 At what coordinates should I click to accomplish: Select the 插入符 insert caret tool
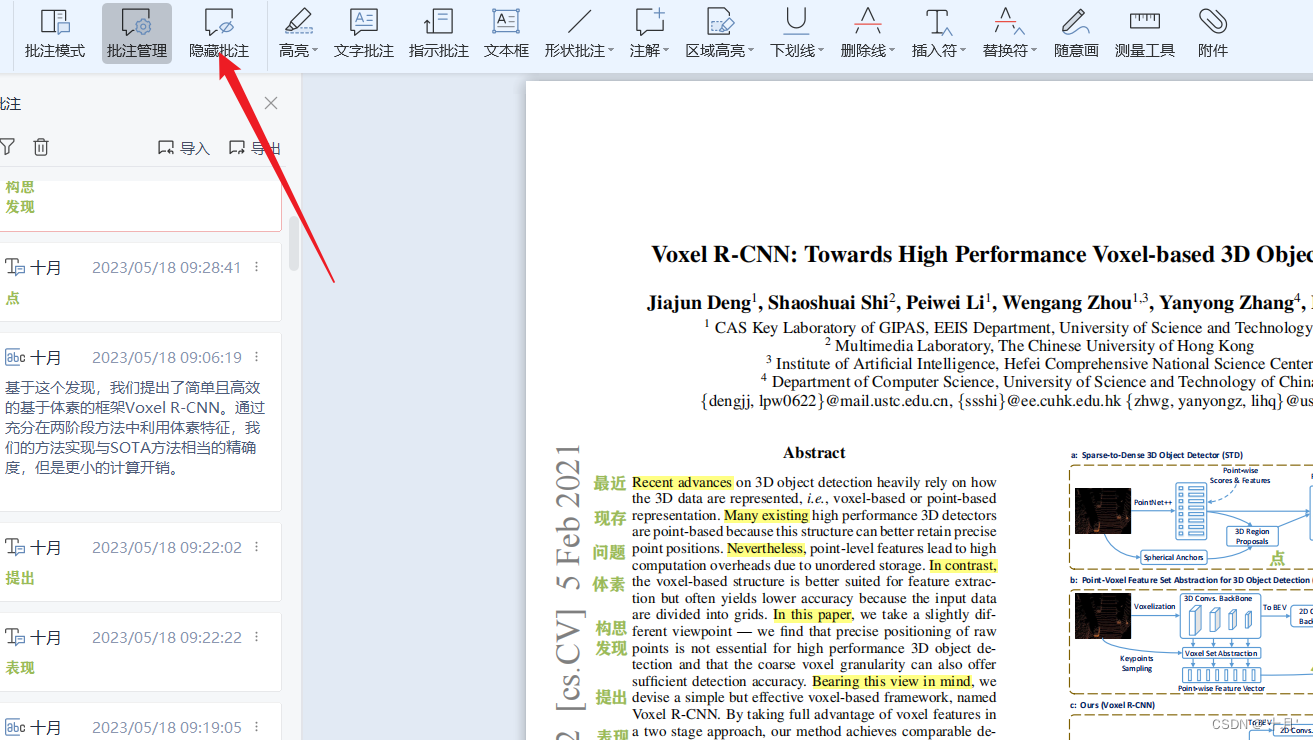(934, 33)
